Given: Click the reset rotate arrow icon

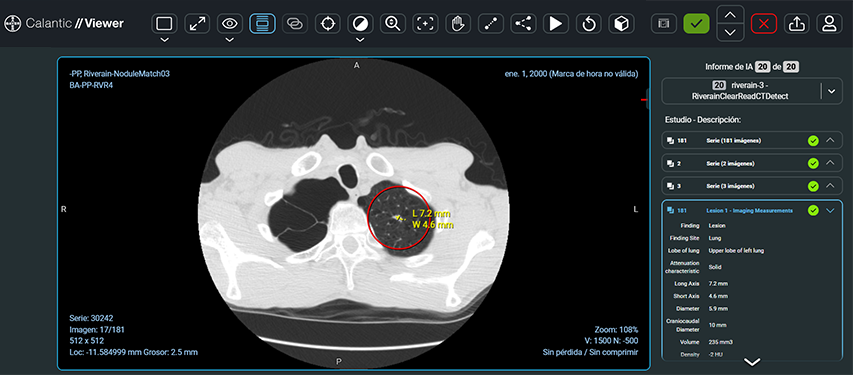Looking at the screenshot, I should tap(589, 23).
